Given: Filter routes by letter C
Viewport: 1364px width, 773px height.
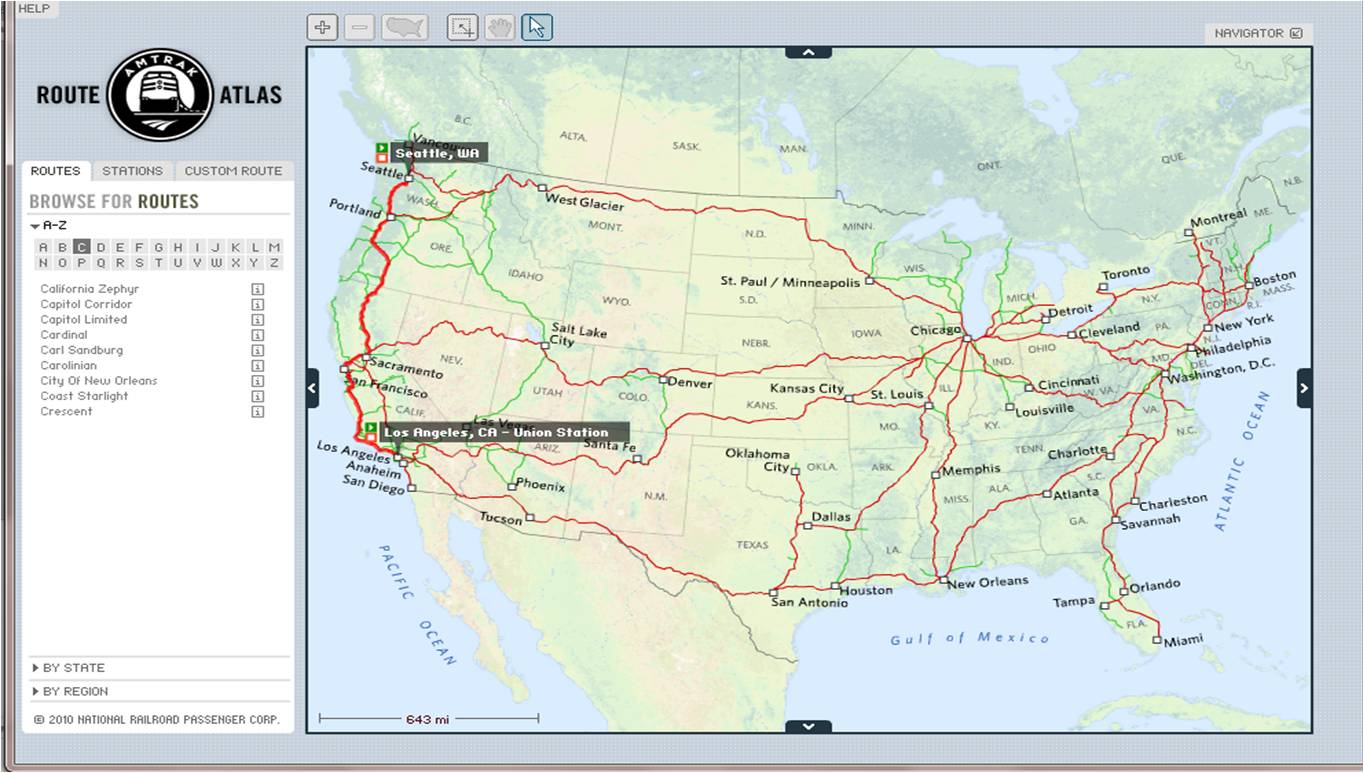Looking at the screenshot, I should coord(81,247).
